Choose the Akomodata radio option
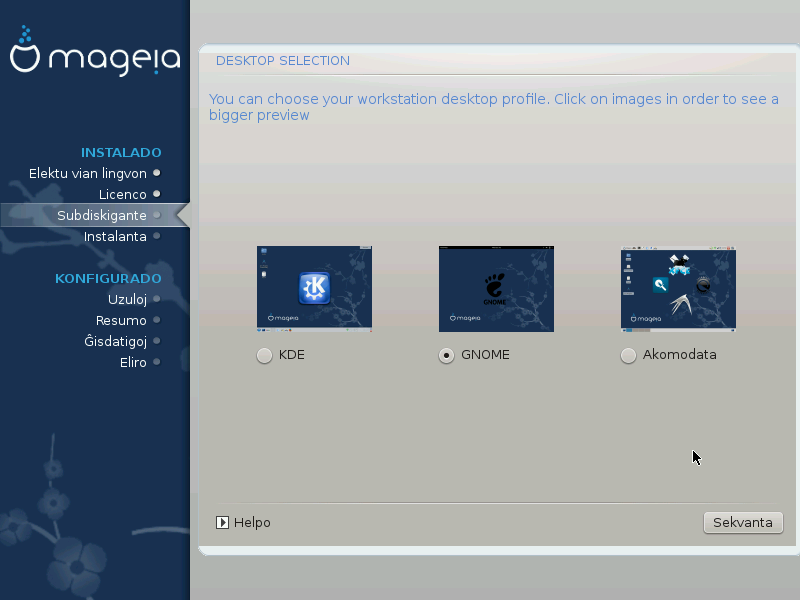The height and width of the screenshot is (600, 800). coord(628,355)
